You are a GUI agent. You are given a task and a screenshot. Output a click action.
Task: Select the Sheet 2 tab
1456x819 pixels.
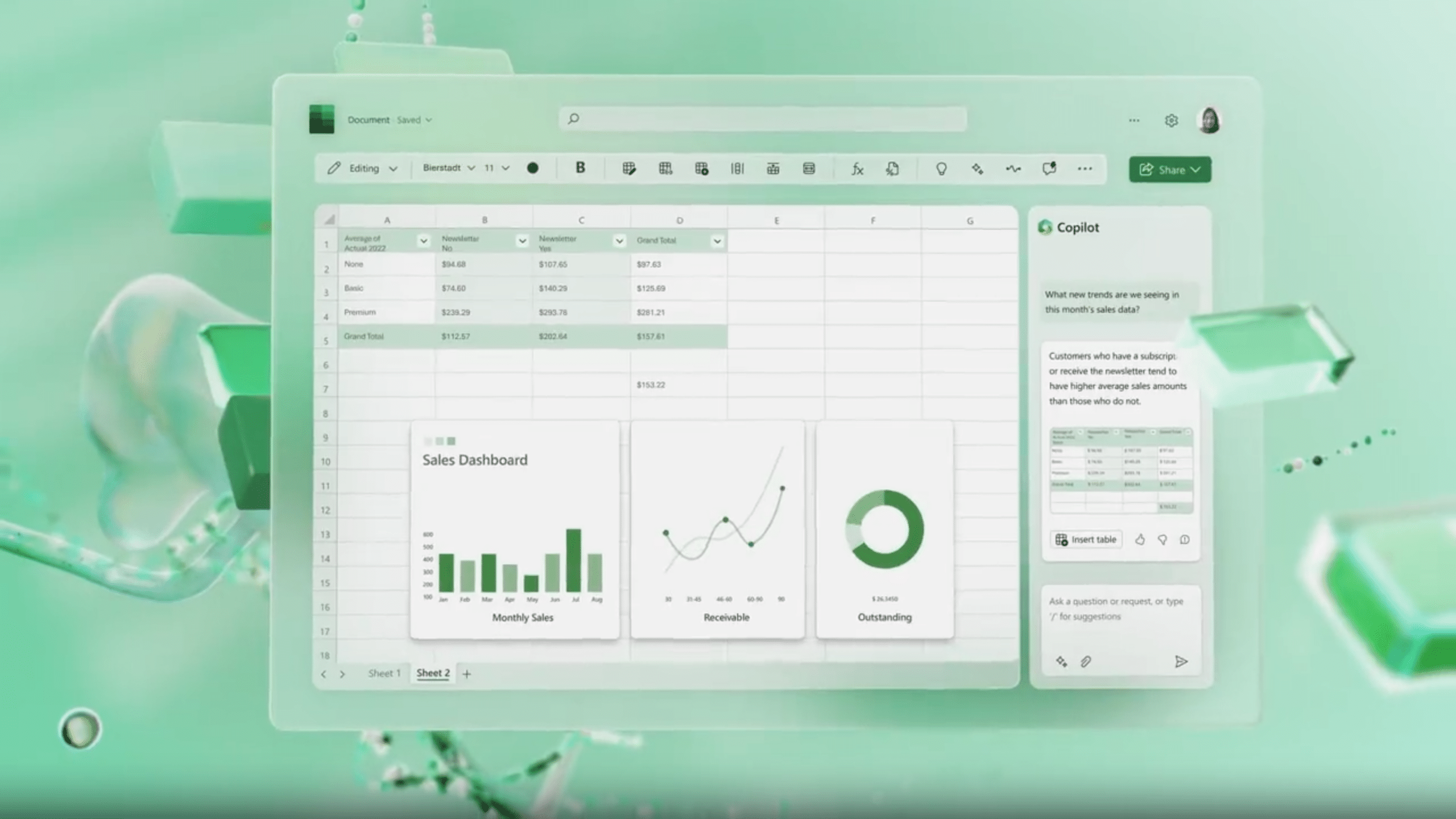click(x=432, y=673)
